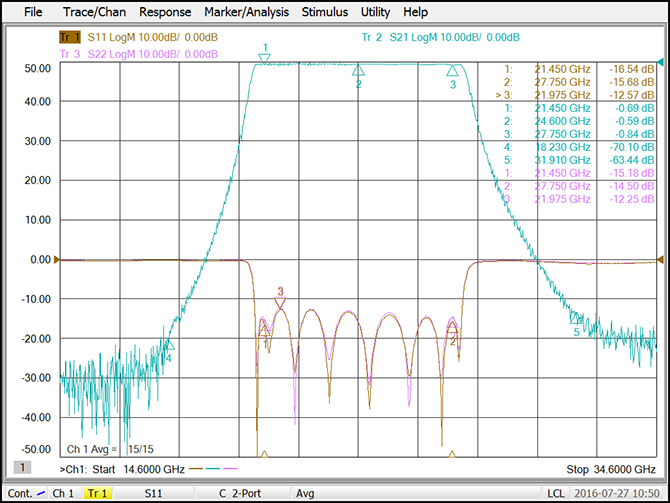
Task: Click the teal S21 trace legend line
Action: 213,469
